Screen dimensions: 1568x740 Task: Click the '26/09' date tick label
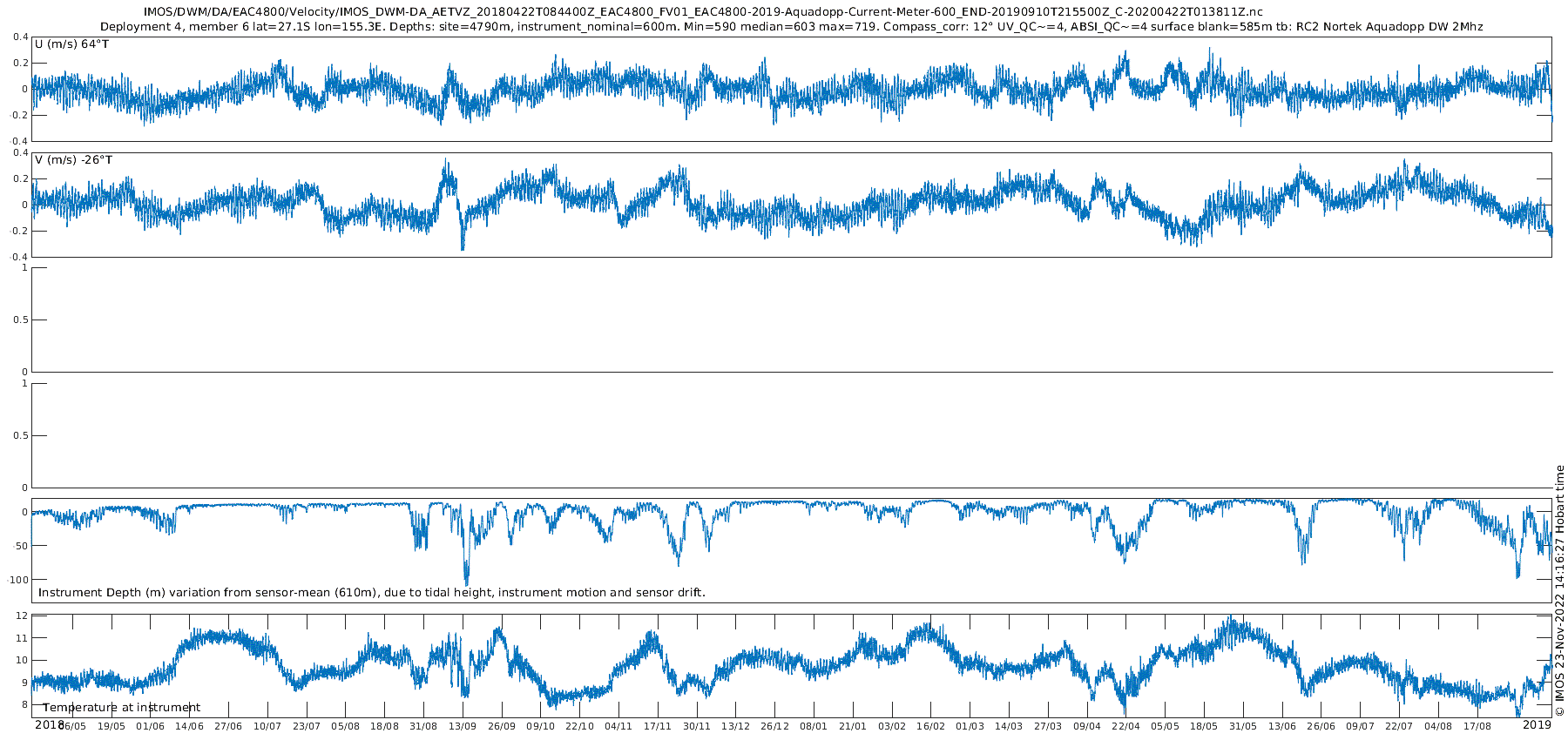coord(502,726)
